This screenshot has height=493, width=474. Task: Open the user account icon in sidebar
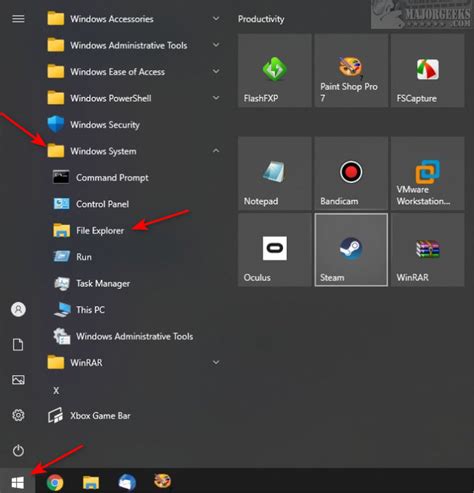pos(18,309)
